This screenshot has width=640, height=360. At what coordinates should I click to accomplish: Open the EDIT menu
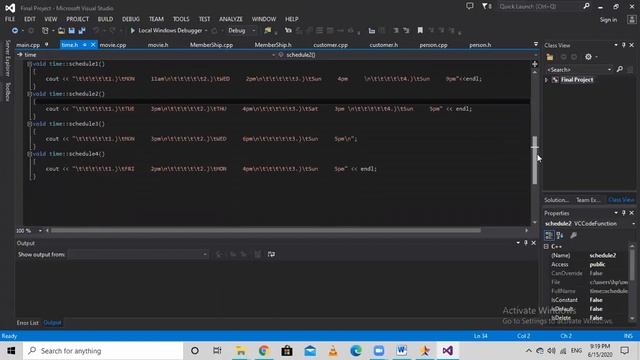tap(29, 19)
